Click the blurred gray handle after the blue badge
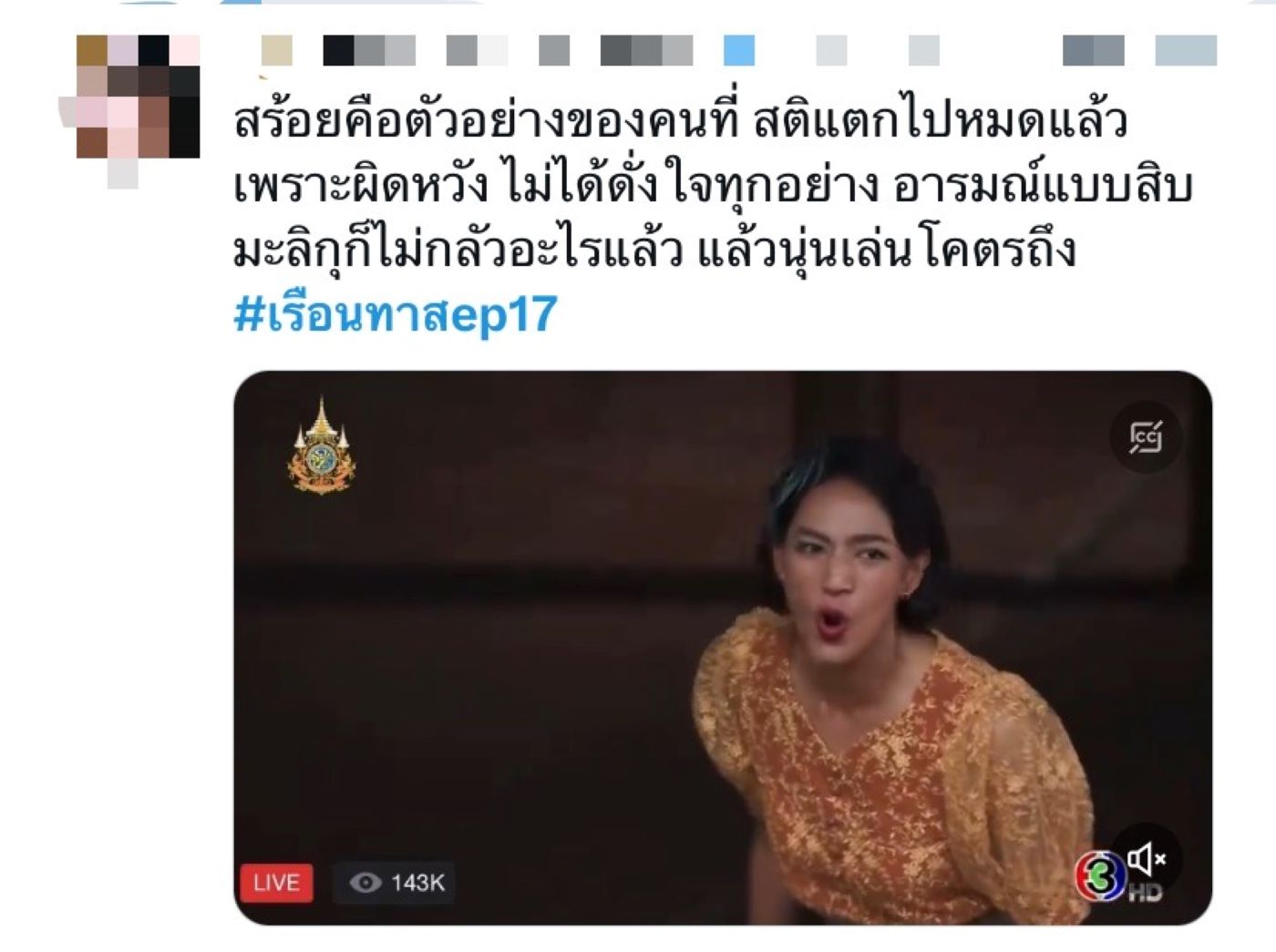The height and width of the screenshot is (952, 1276). pos(878,50)
